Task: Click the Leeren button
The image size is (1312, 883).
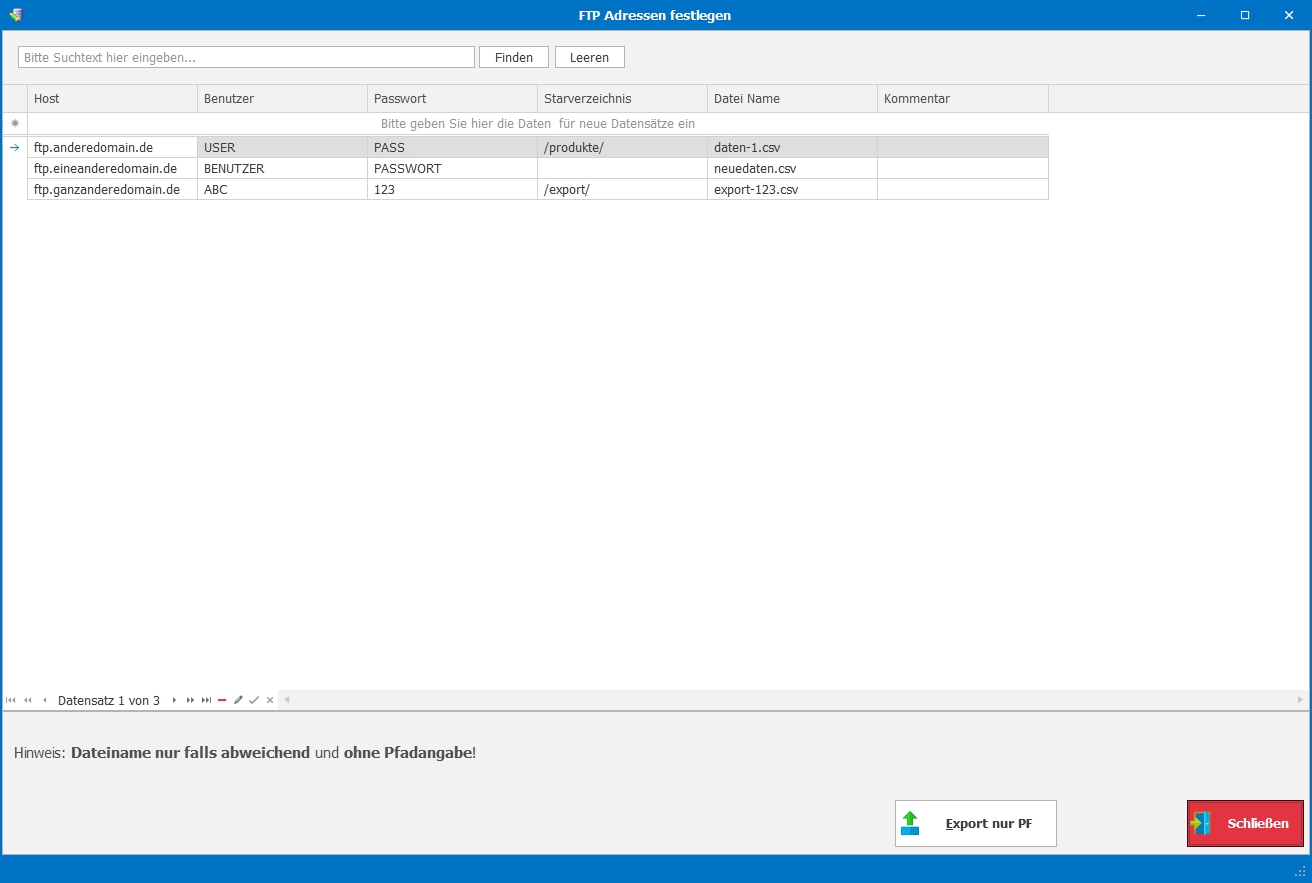Action: [590, 57]
